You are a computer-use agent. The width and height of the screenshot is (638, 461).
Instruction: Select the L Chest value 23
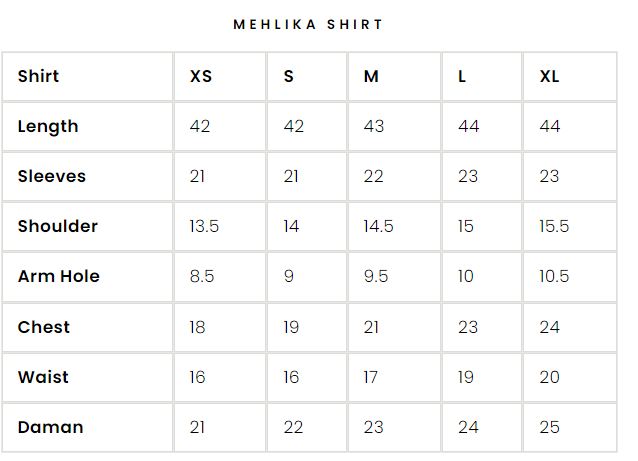(468, 327)
